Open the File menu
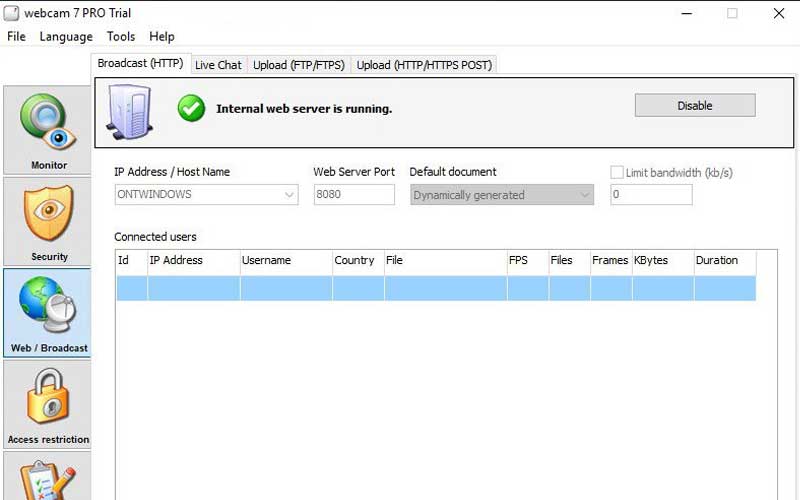Image resolution: width=800 pixels, height=500 pixels. click(16, 37)
